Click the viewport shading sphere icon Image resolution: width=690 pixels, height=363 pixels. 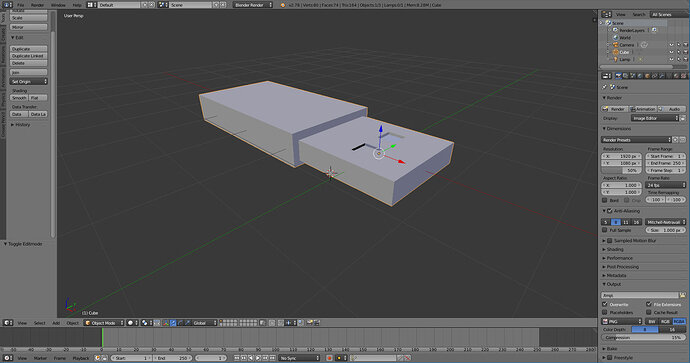[130, 323]
